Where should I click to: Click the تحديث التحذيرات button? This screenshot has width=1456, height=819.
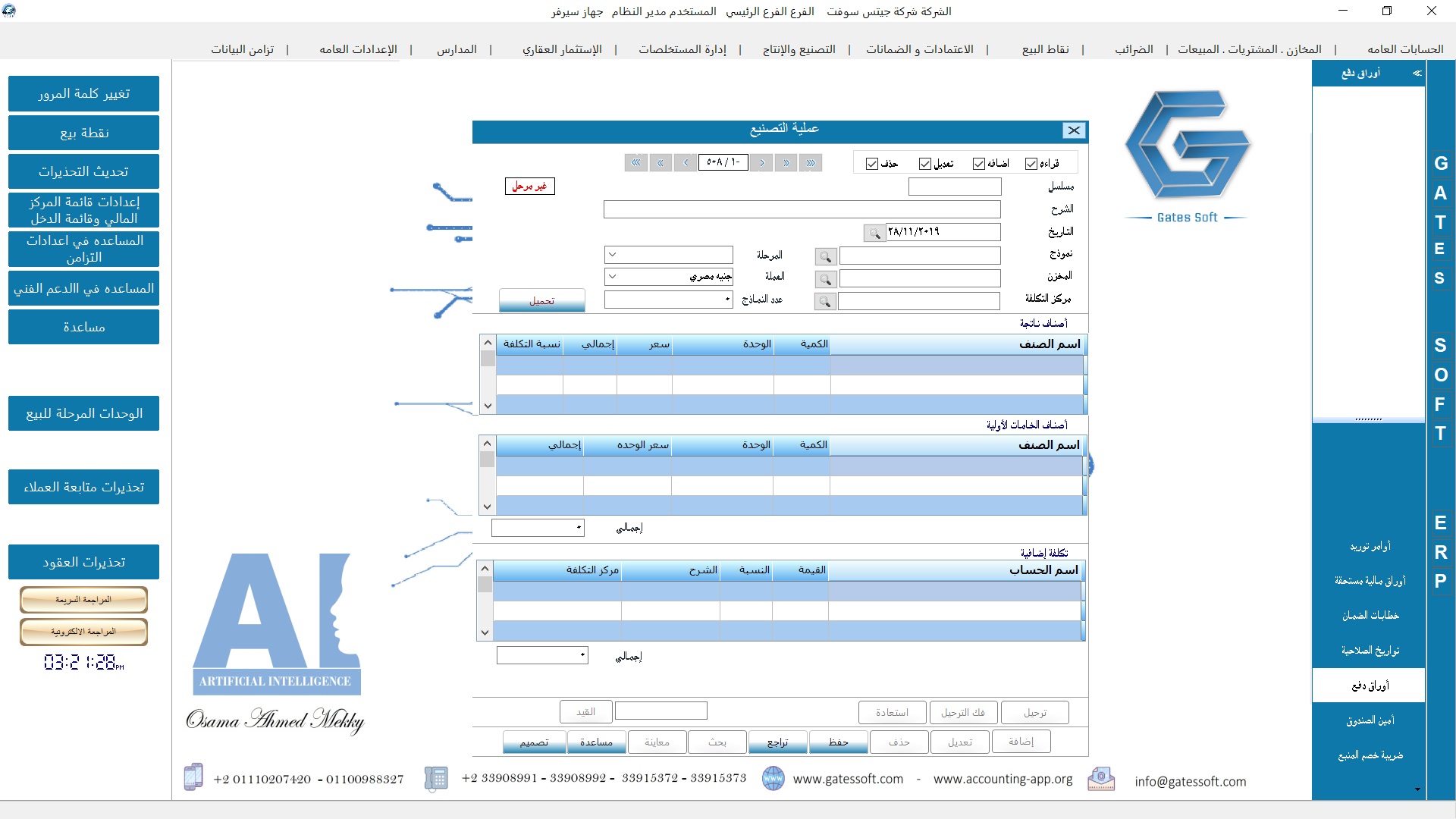(x=83, y=171)
